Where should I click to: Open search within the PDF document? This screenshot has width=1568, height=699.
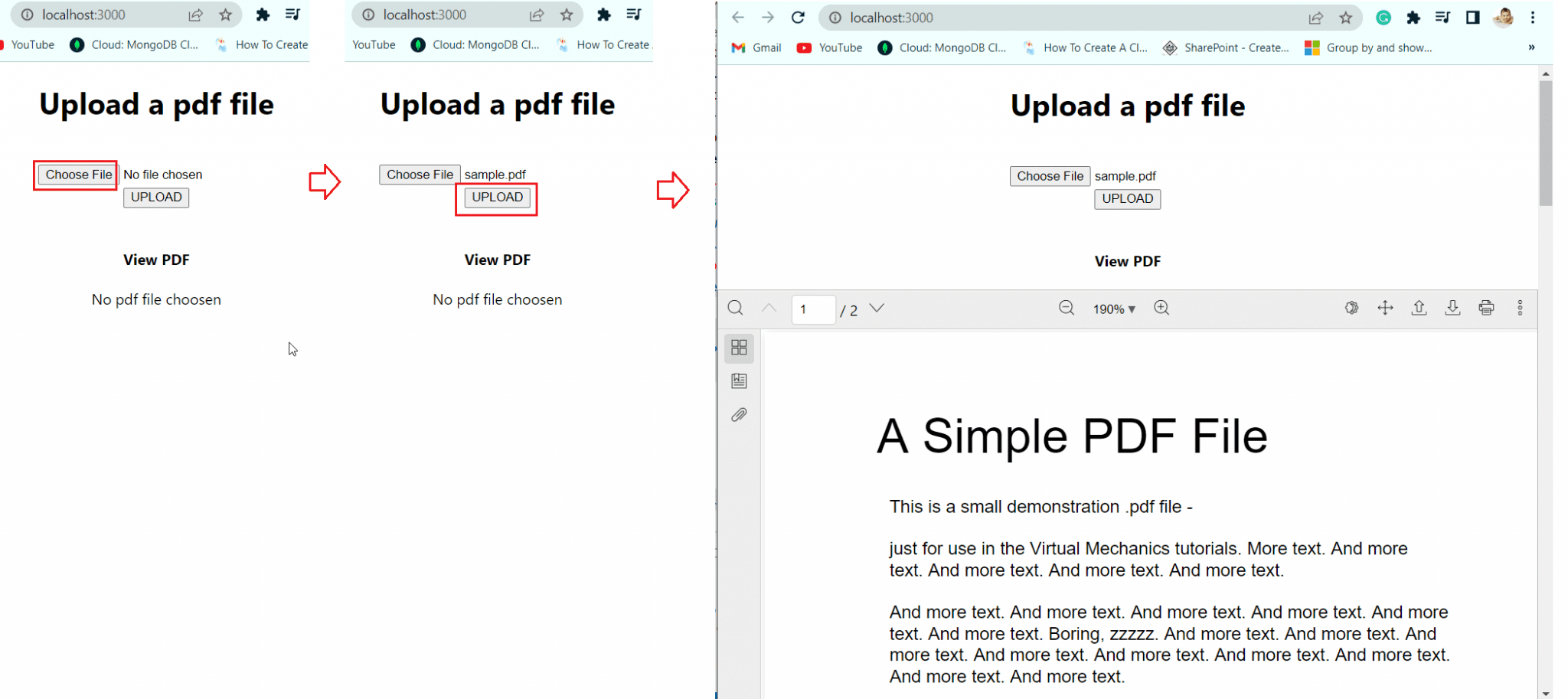[x=735, y=308]
